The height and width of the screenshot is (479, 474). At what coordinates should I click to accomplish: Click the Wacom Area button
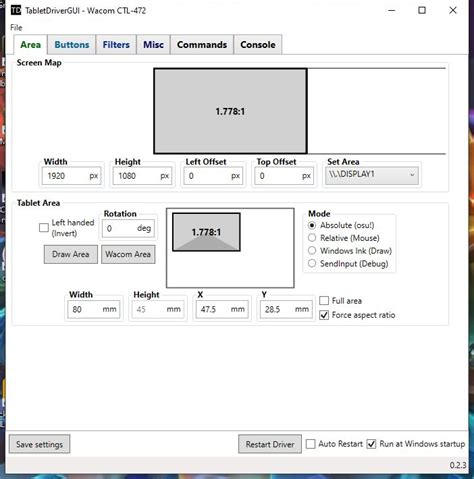(x=128, y=254)
